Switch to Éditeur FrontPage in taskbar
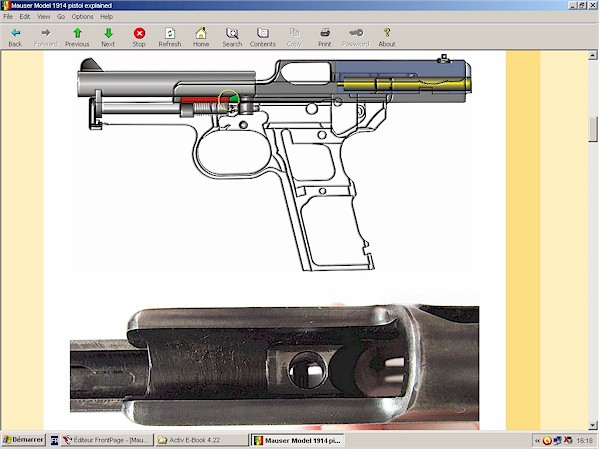This screenshot has height=450, width=600. pos(107,440)
